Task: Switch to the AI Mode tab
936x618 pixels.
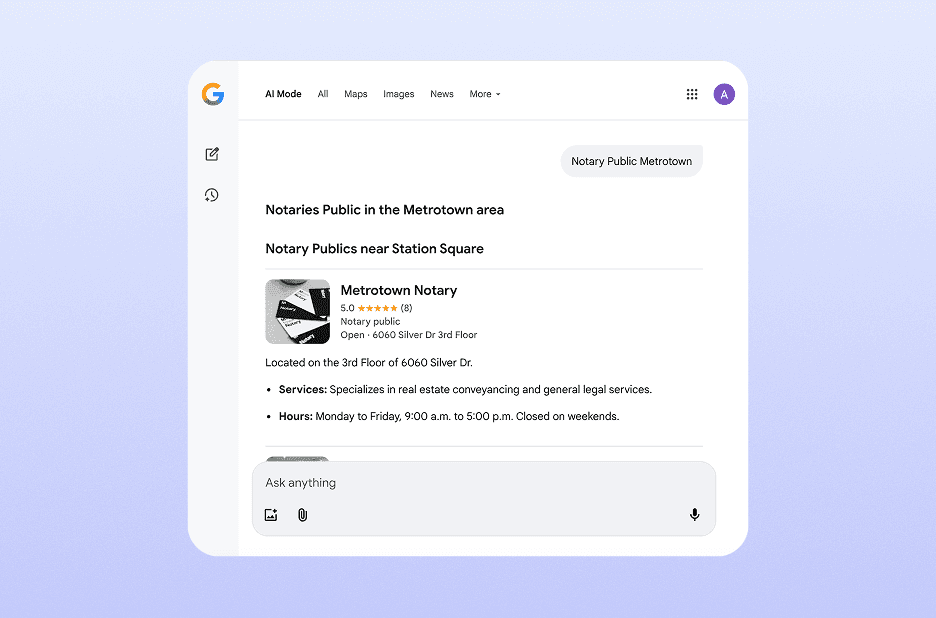Action: [x=283, y=94]
